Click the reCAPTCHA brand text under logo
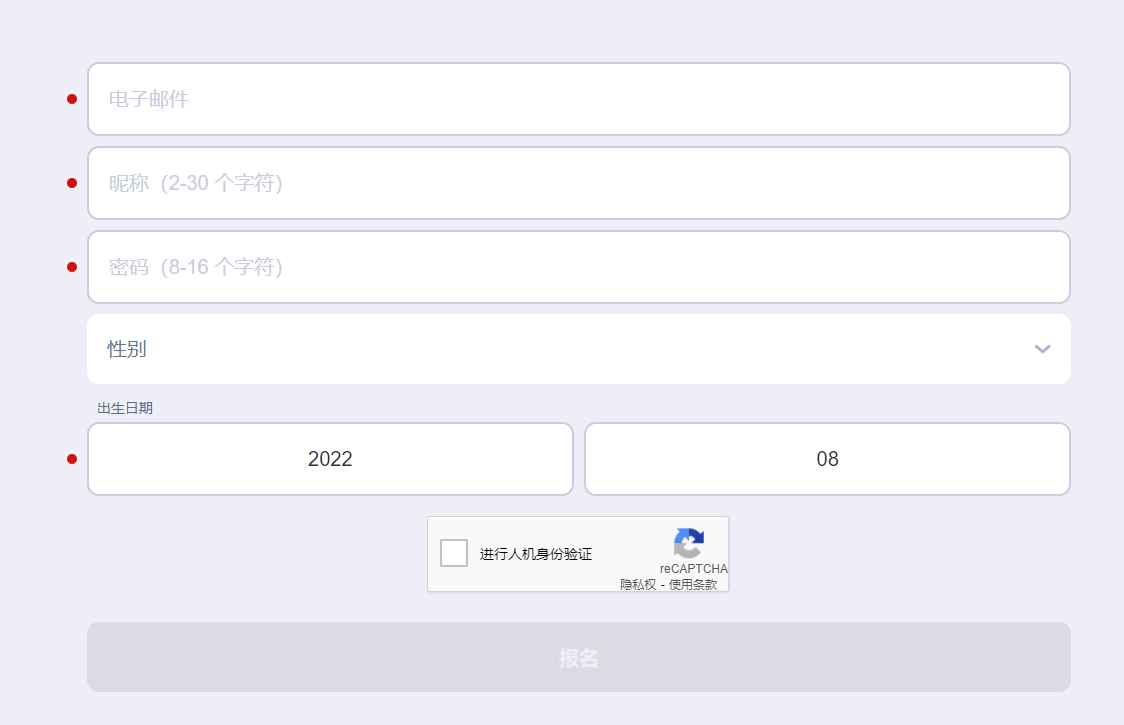 click(x=693, y=569)
